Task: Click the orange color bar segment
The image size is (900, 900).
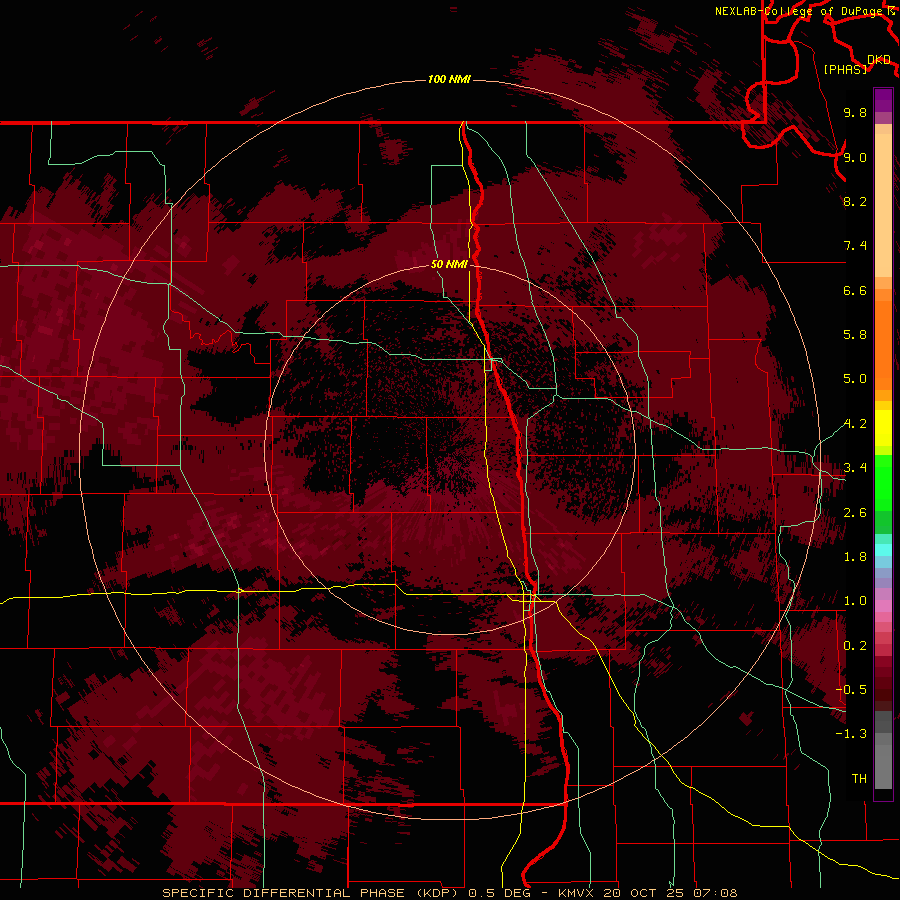Action: 883,345
